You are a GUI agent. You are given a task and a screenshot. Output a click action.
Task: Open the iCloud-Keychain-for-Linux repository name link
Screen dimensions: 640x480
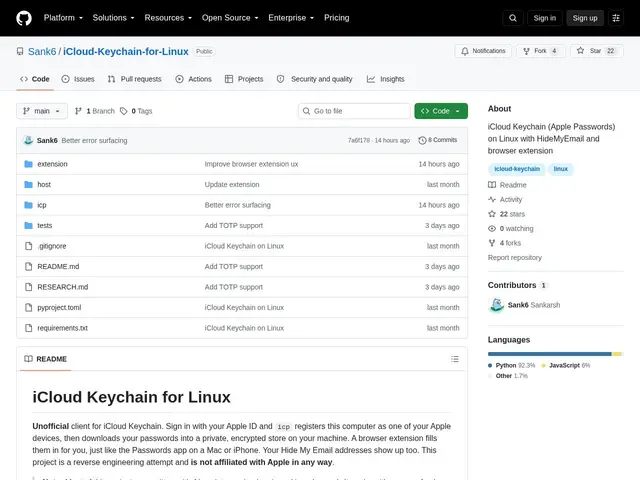(126, 51)
